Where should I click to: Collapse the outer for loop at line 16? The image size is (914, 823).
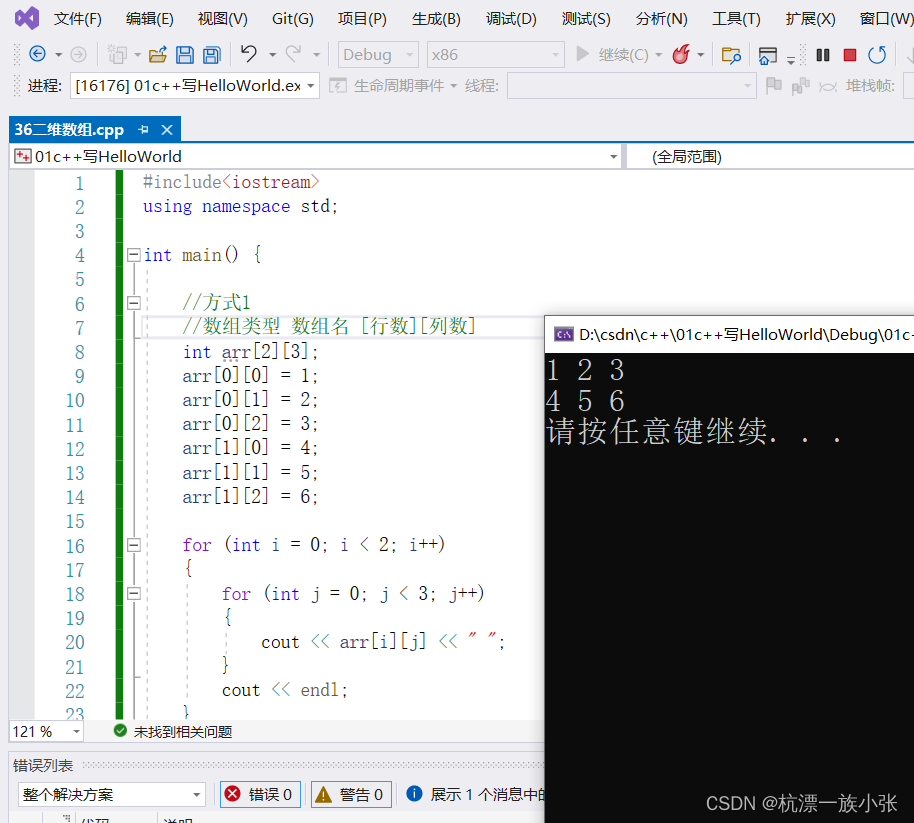point(134,545)
